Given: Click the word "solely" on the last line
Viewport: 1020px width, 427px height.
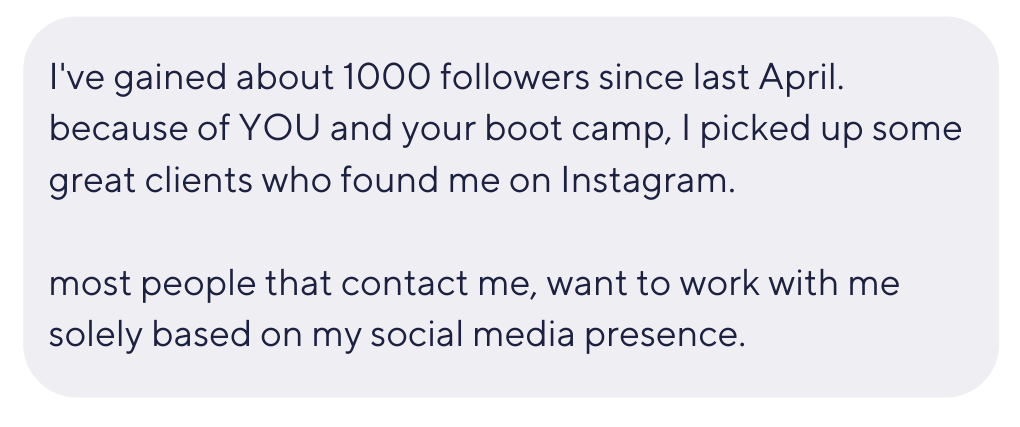Looking at the screenshot, I should pyautogui.click(x=96, y=335).
